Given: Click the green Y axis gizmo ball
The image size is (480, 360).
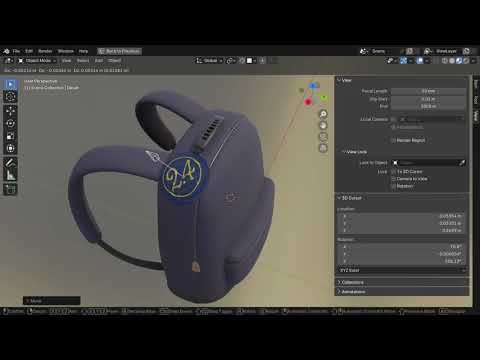Looking at the screenshot, I should click(324, 97).
